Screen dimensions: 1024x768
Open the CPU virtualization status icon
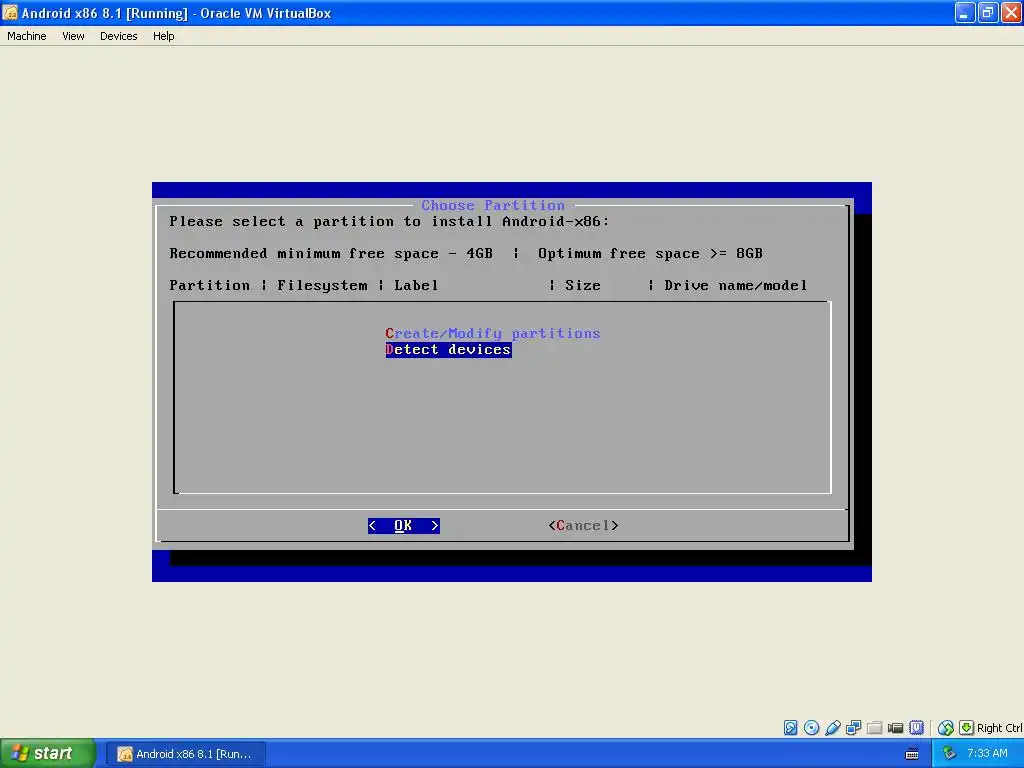(916, 728)
